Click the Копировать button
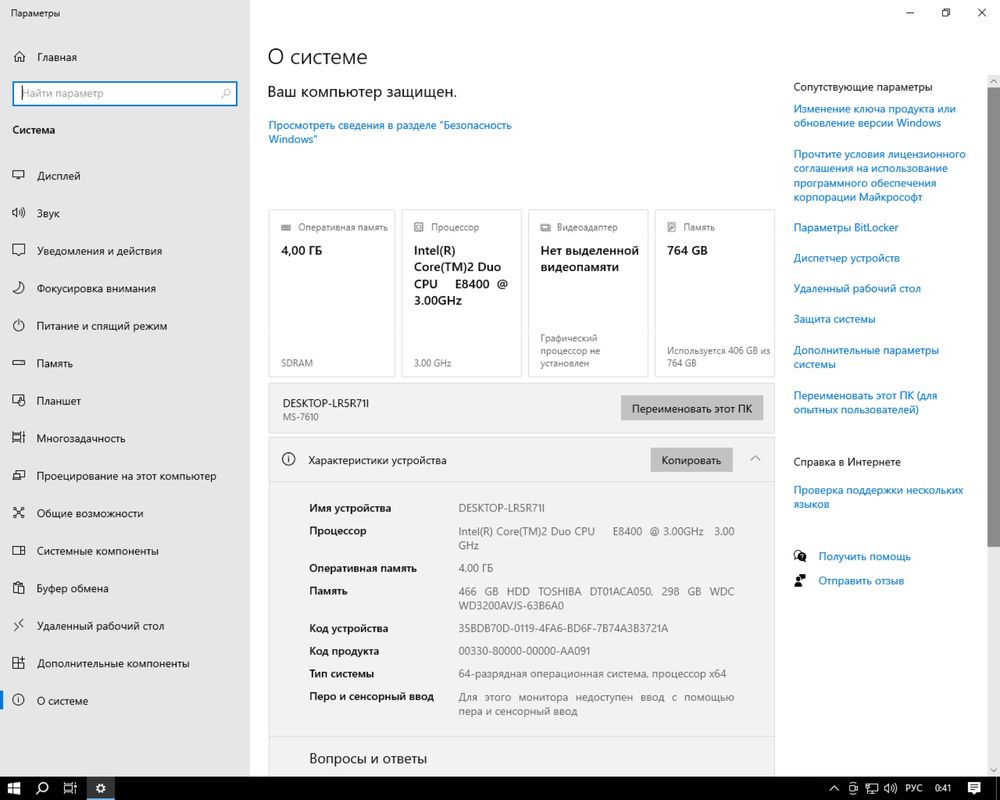The width and height of the screenshot is (1000, 800). (691, 460)
